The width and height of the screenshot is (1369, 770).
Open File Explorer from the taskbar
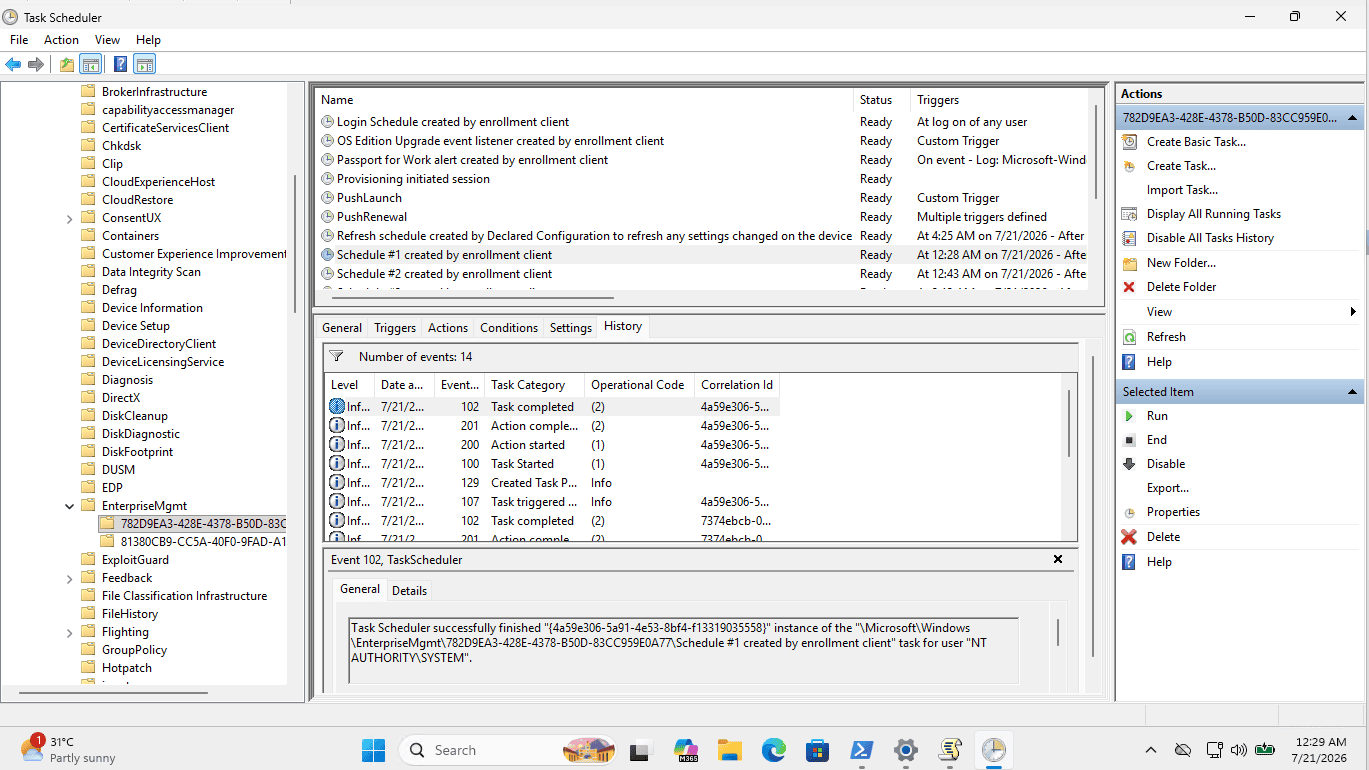(x=729, y=750)
